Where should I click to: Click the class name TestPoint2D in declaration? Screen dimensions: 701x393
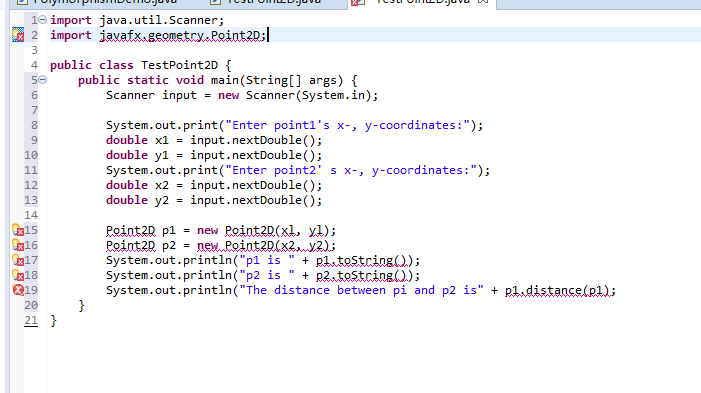[x=179, y=65]
